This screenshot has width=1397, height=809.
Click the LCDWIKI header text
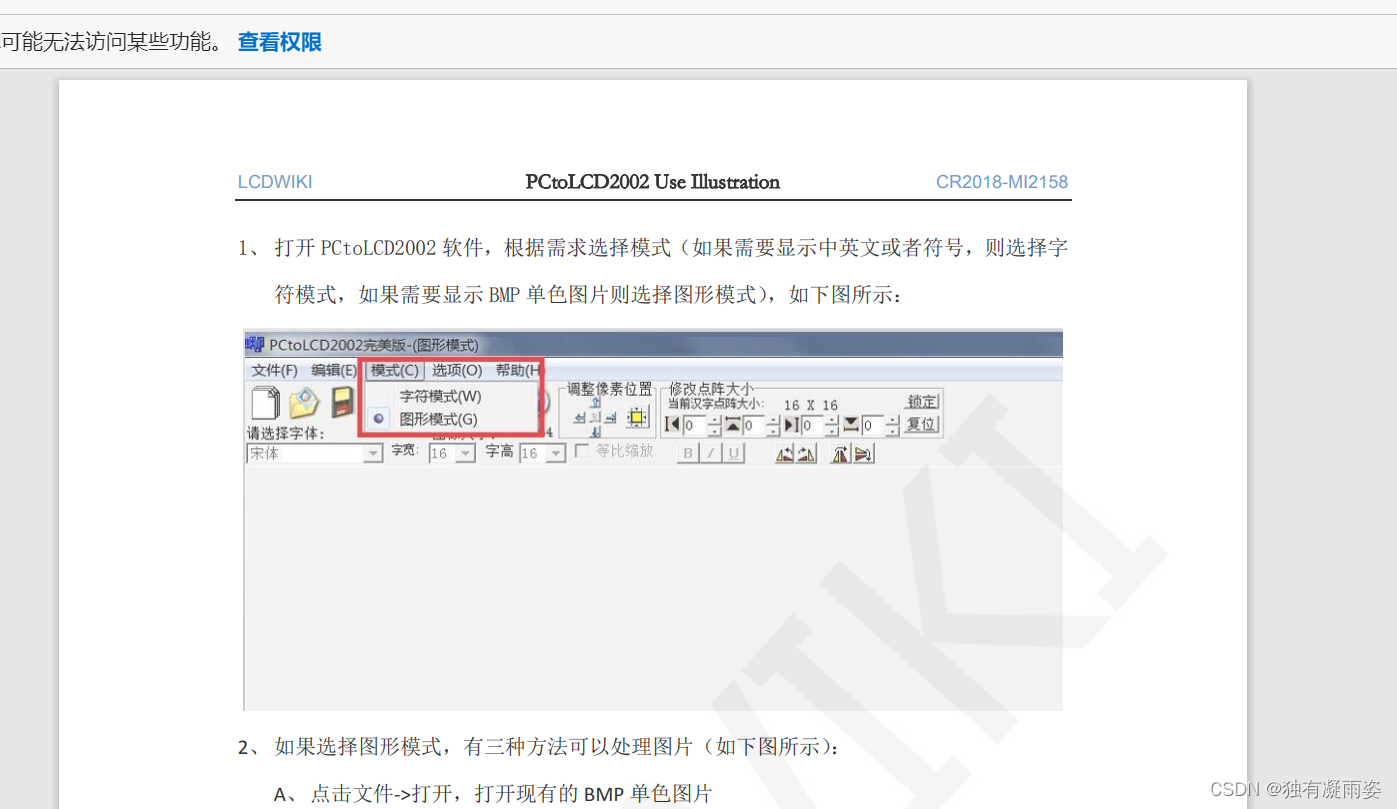(275, 182)
